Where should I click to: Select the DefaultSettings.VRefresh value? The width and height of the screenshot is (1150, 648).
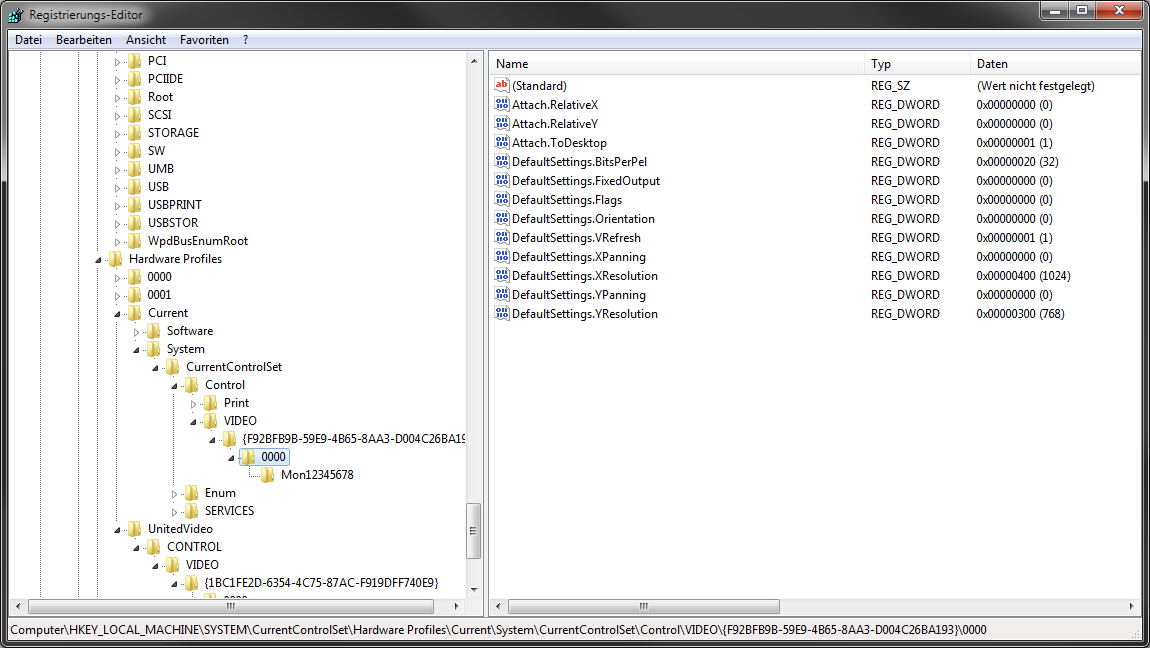point(576,238)
